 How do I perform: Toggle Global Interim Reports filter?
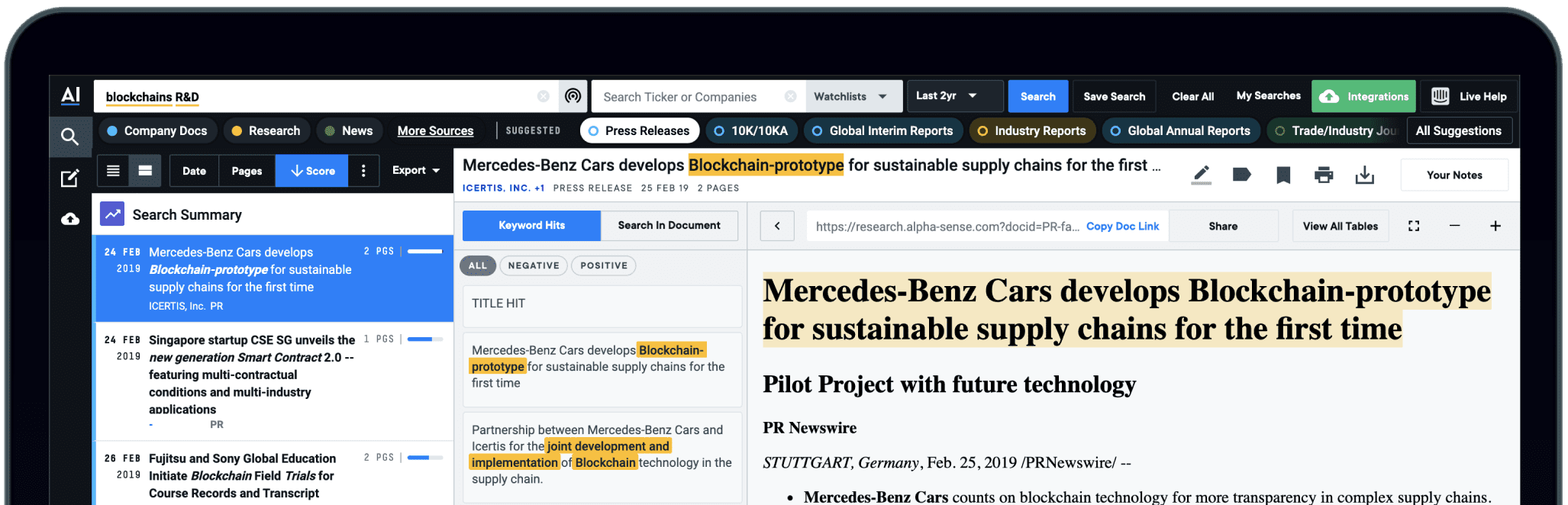[882, 130]
